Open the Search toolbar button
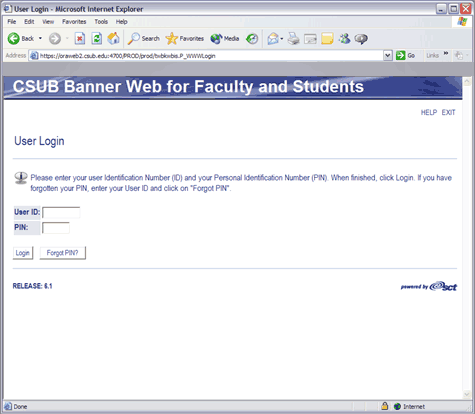This screenshot has height=414, width=475. click(x=144, y=39)
